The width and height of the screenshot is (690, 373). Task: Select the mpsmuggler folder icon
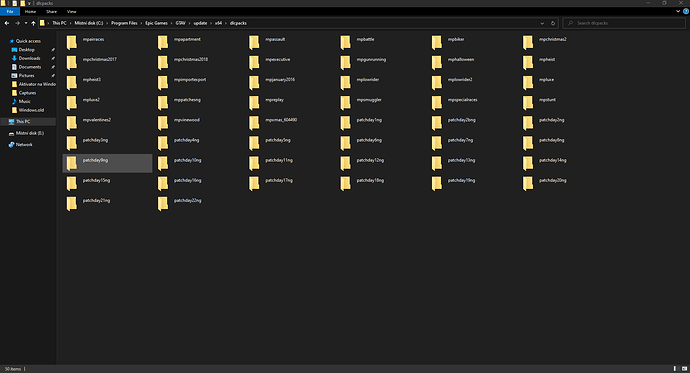coord(345,103)
